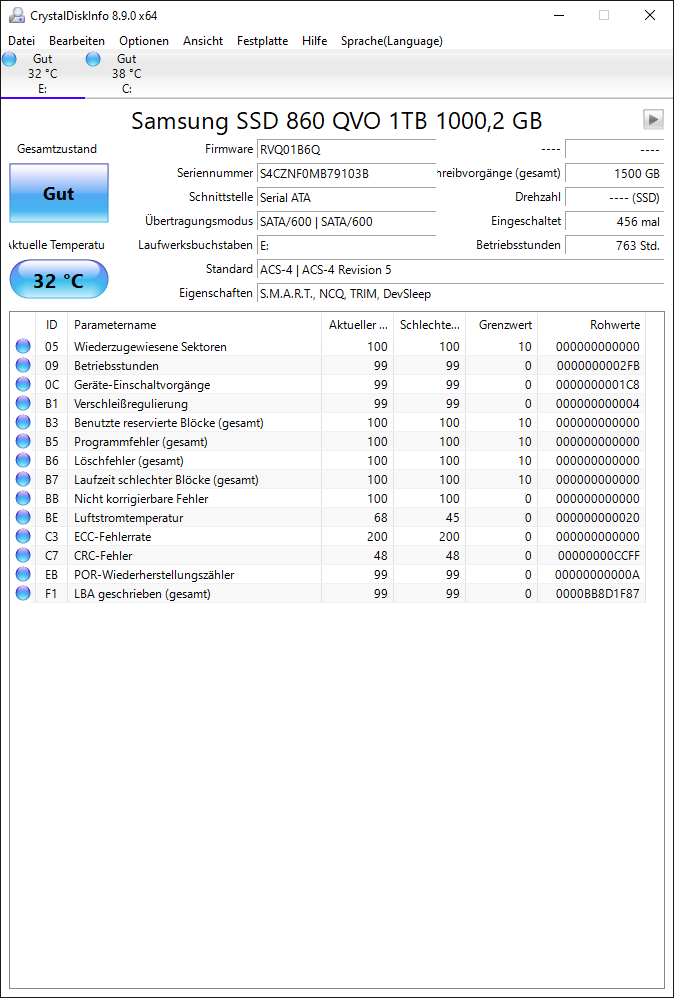
Task: Click status orb of Benutzte reservierte Blöcke row
Action: tap(23, 423)
